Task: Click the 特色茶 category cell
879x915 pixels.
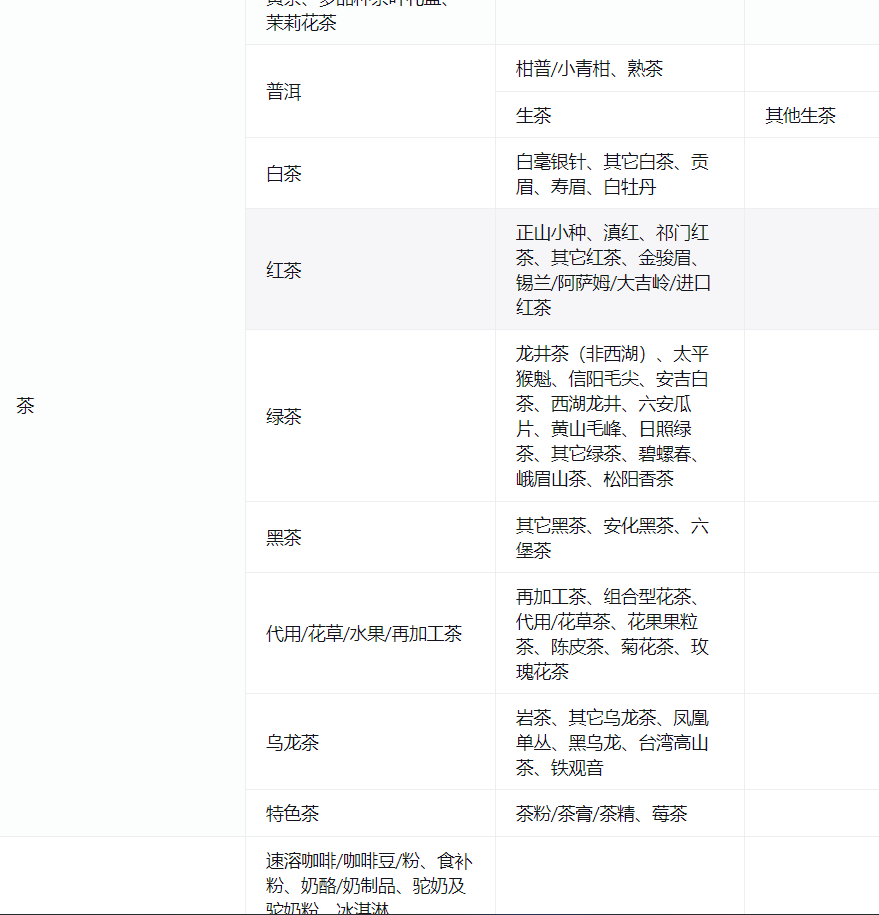Action: pos(293,814)
